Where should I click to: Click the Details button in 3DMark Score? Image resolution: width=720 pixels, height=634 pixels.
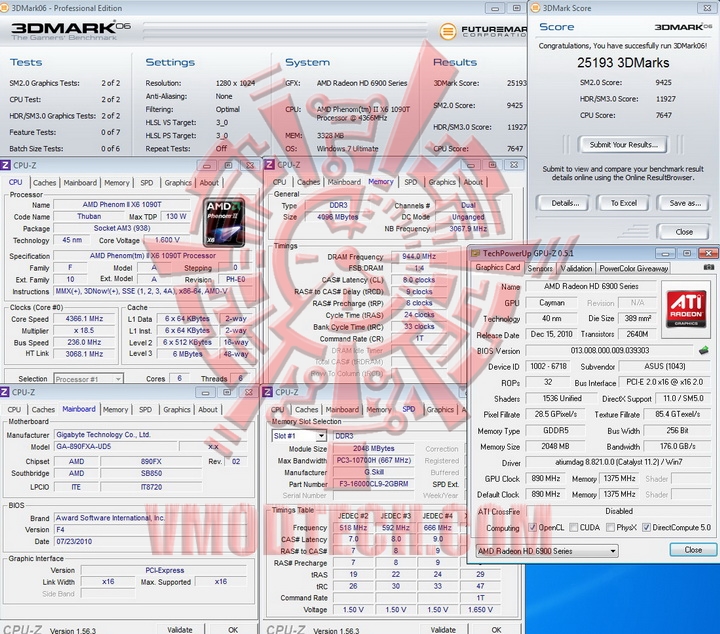[562, 203]
